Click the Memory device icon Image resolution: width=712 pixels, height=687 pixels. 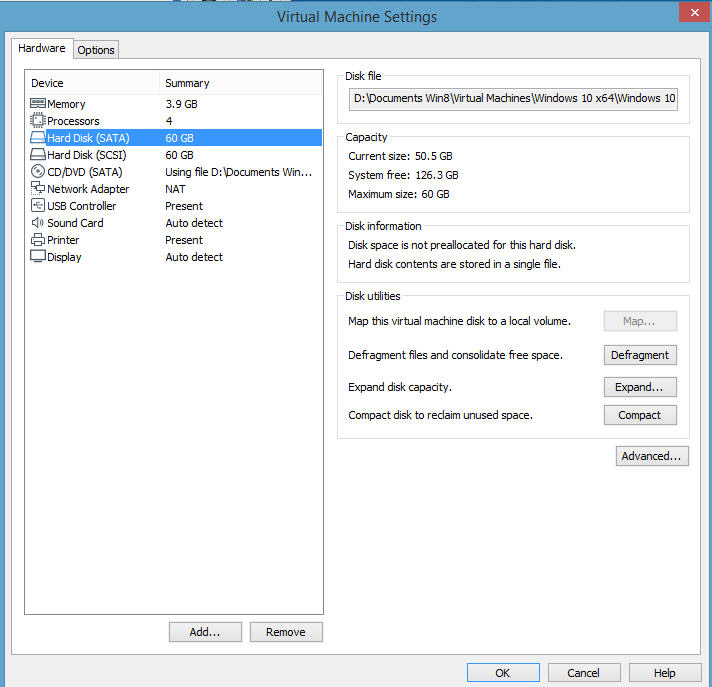(38, 104)
